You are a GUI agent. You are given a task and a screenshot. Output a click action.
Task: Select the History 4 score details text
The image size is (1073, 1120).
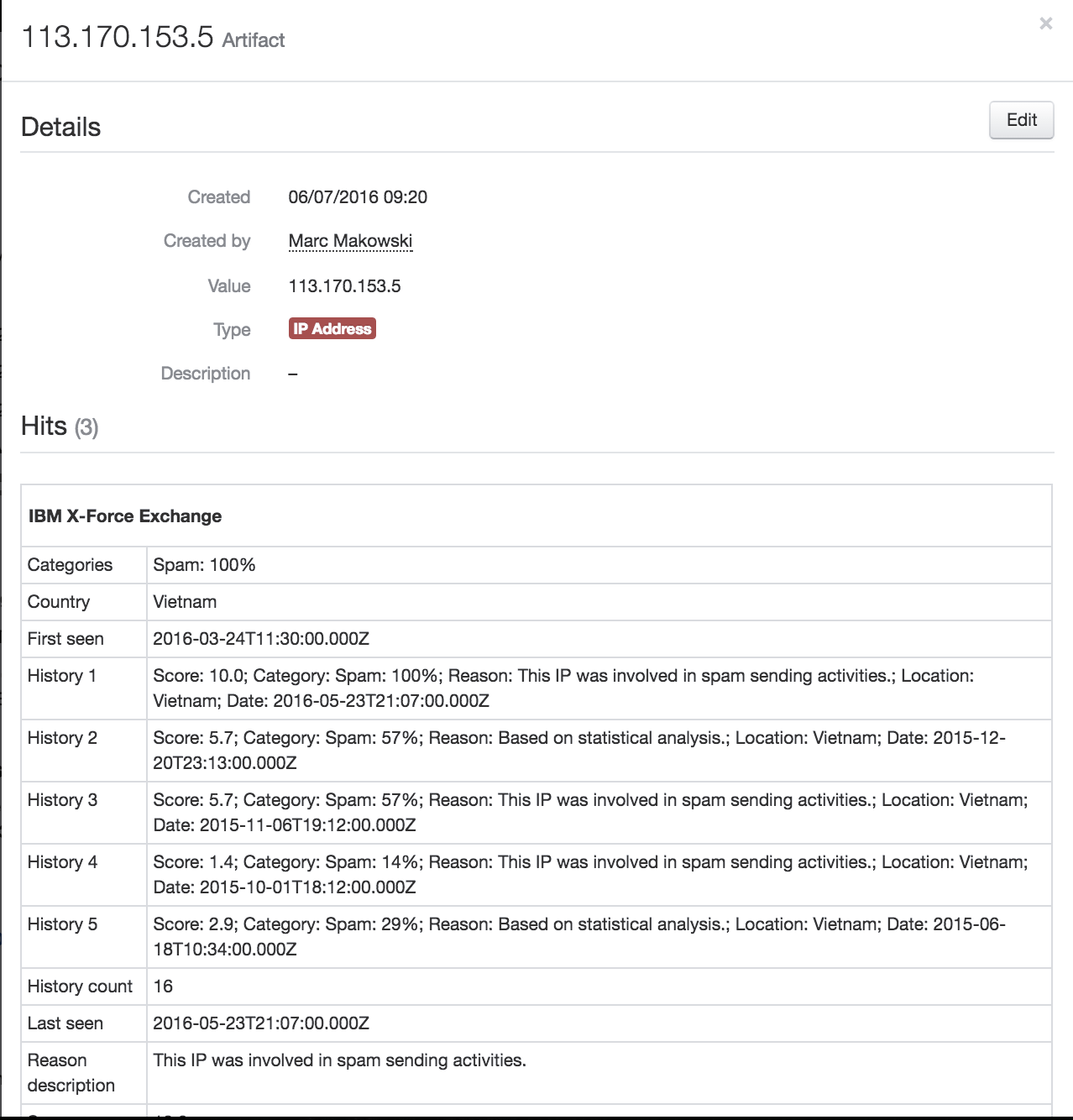[590, 875]
